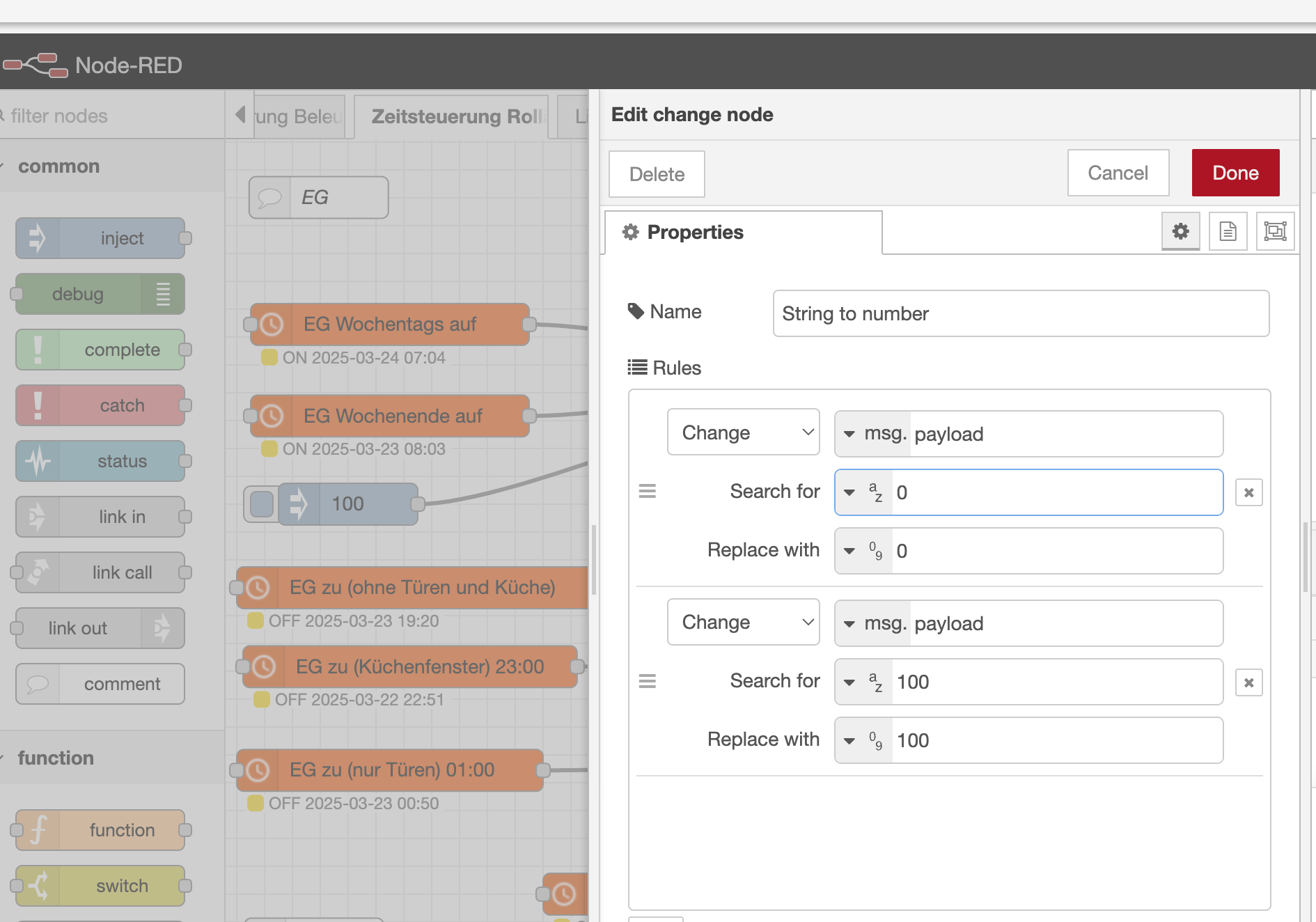Remove second rule searching for 100

[1248, 682]
